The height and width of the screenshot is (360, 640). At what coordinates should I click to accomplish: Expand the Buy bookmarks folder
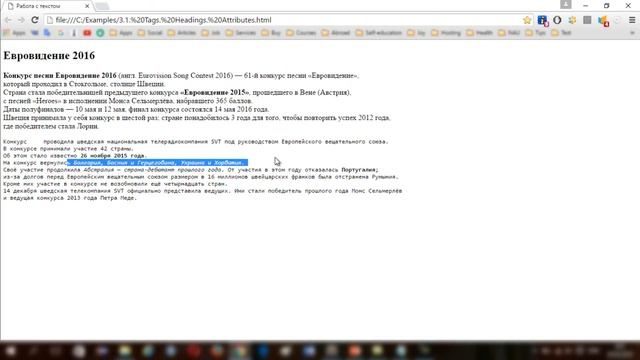pos(271,33)
